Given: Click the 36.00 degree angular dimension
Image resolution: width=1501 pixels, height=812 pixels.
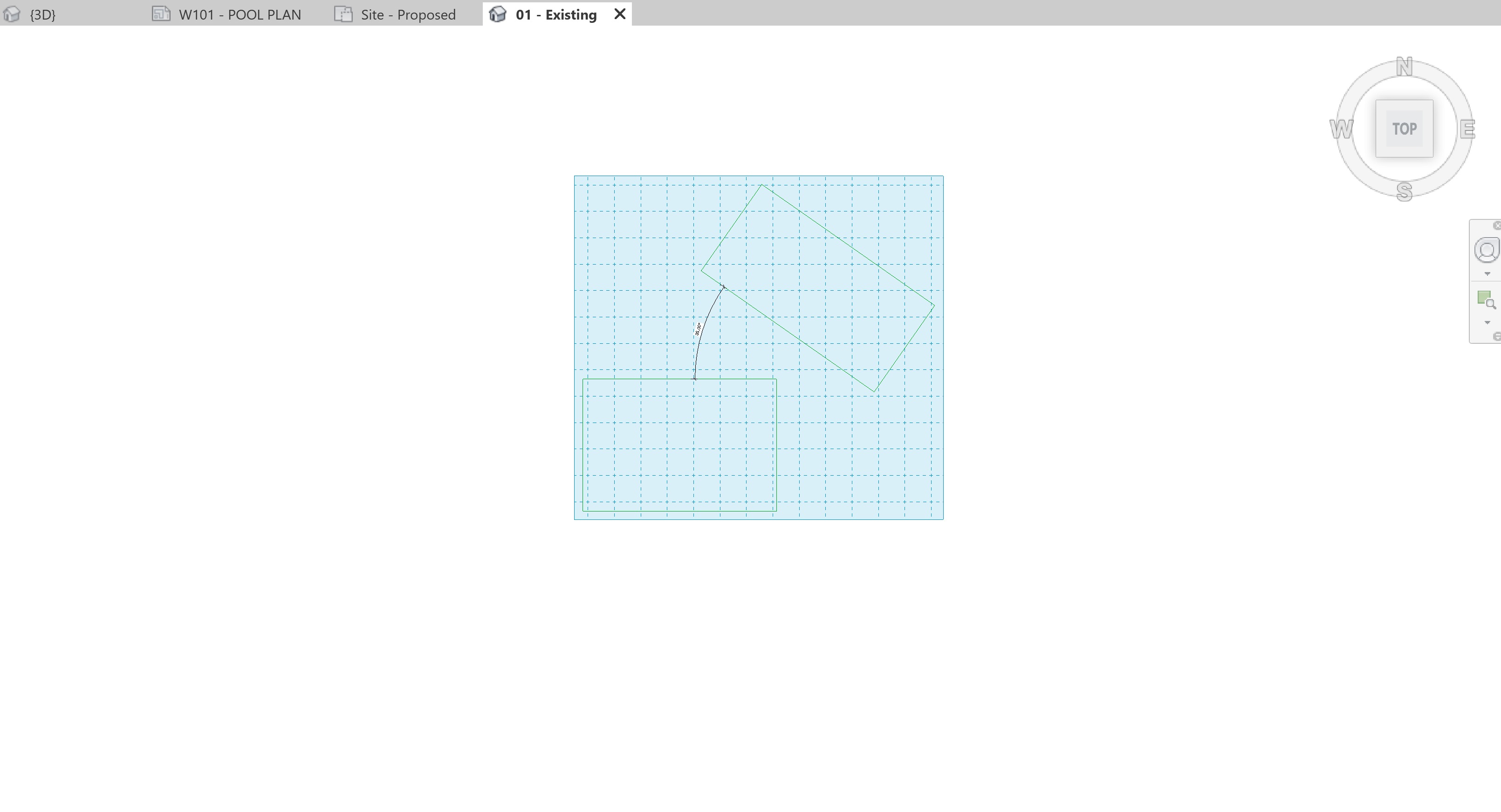Looking at the screenshot, I should tap(699, 329).
